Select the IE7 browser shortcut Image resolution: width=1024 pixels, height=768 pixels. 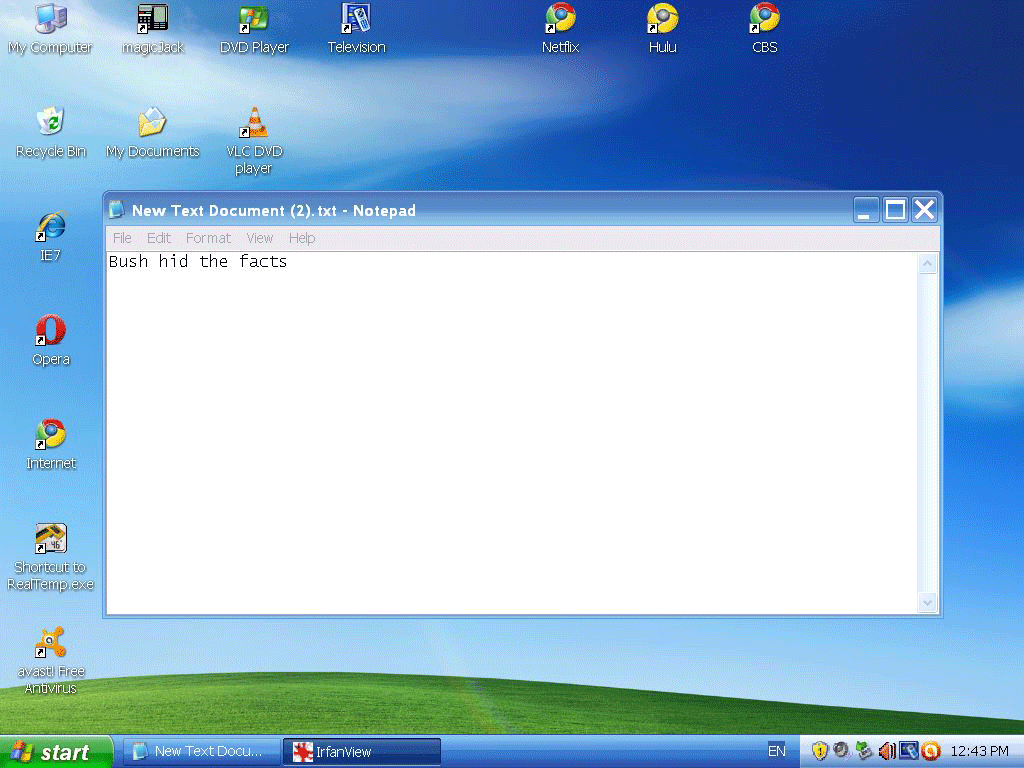(51, 236)
